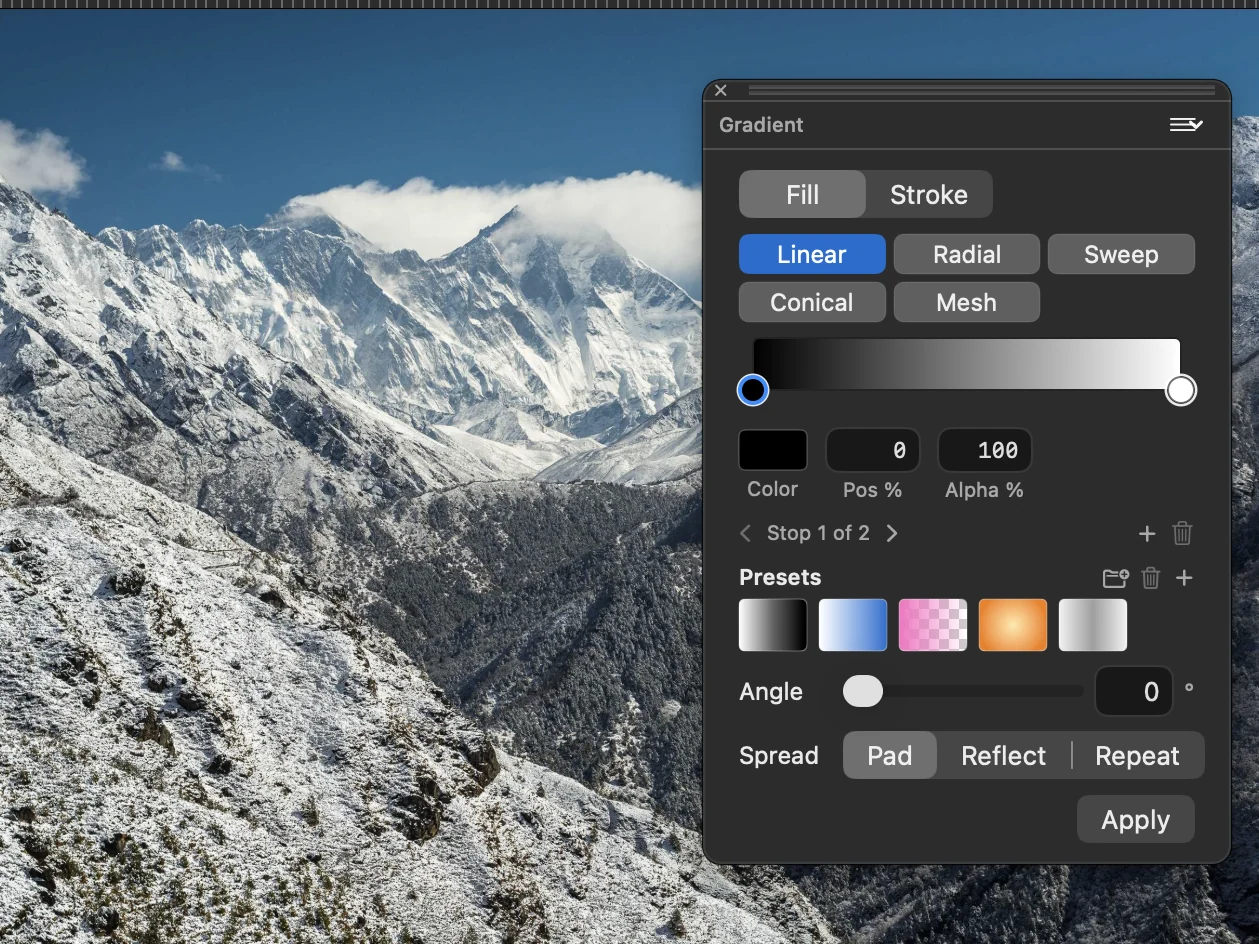Select the white gradient stop handle

1181,390
